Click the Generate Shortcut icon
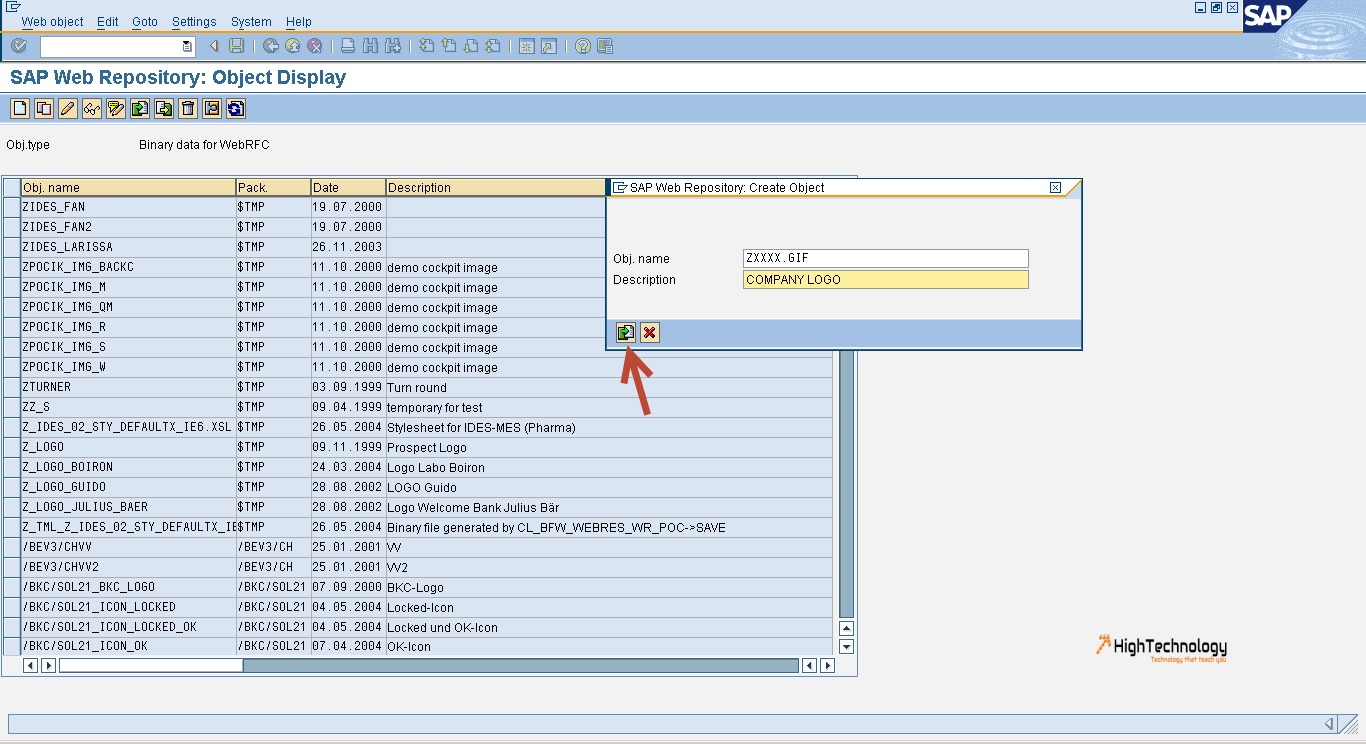Image resolution: width=1366 pixels, height=744 pixels. pos(549,46)
